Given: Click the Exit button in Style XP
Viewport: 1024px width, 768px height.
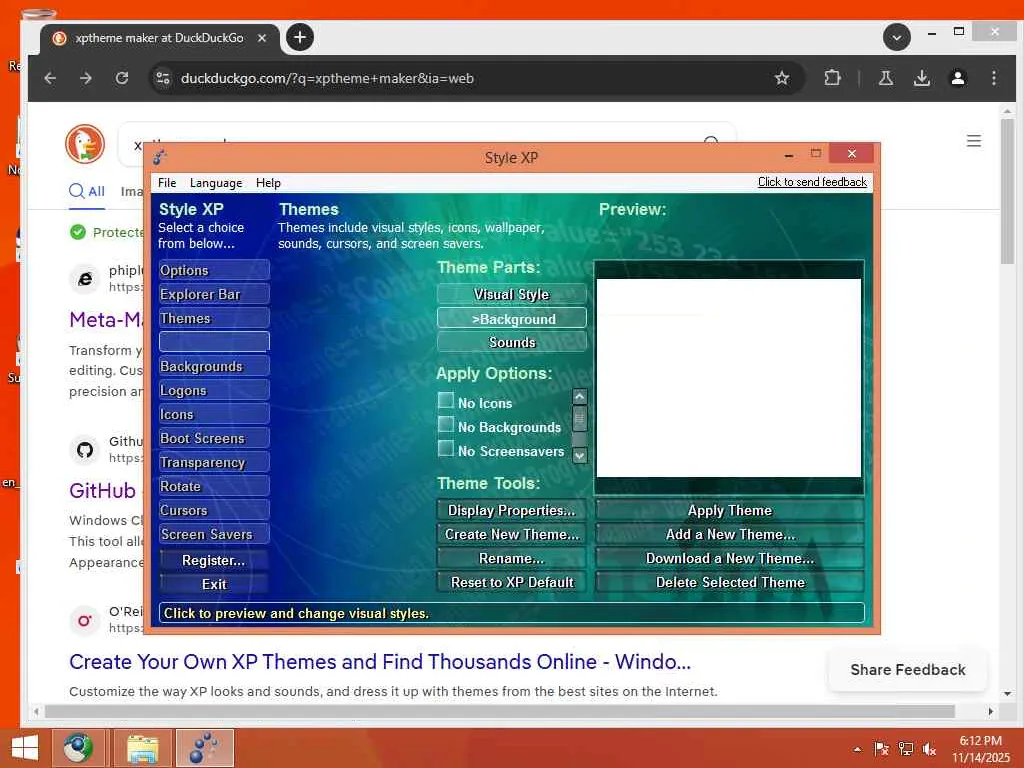Looking at the screenshot, I should click(214, 584).
